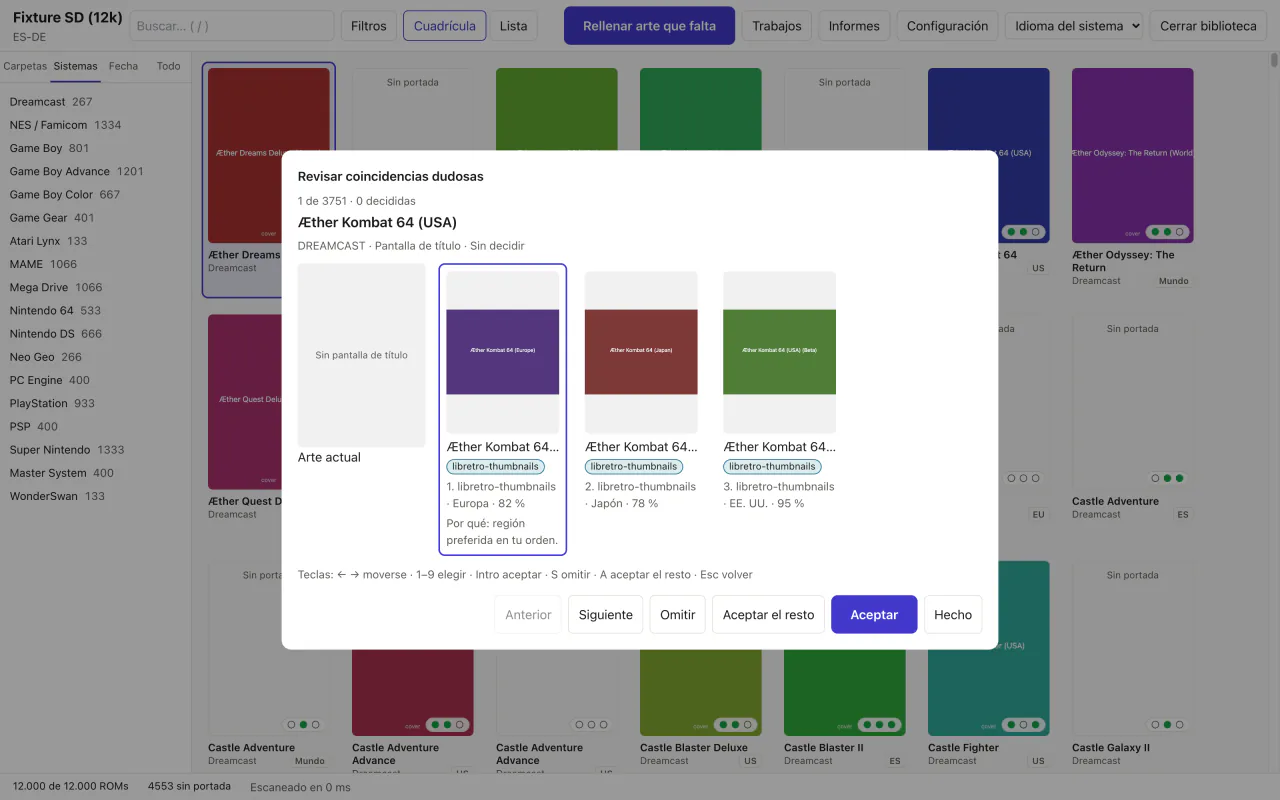Open the Castle Galaxy II card
Image resolution: width=1280 pixels, height=800 pixels.
coord(1133,665)
